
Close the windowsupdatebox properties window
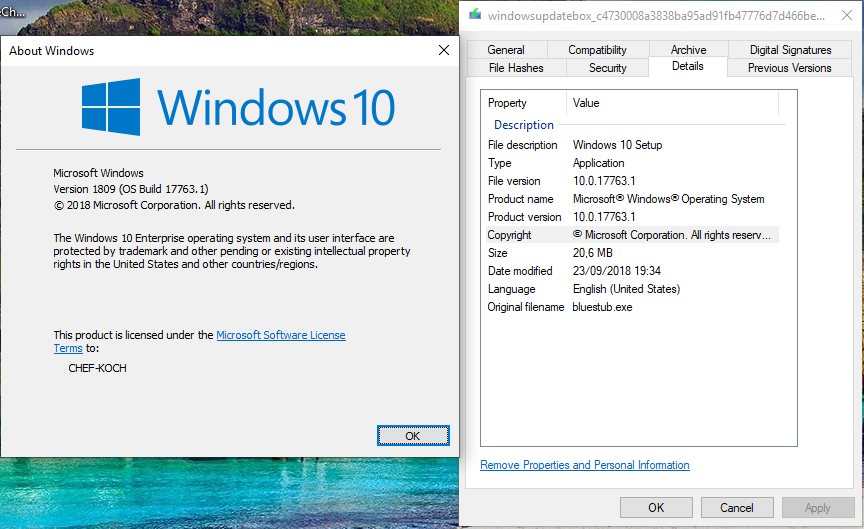click(x=847, y=15)
